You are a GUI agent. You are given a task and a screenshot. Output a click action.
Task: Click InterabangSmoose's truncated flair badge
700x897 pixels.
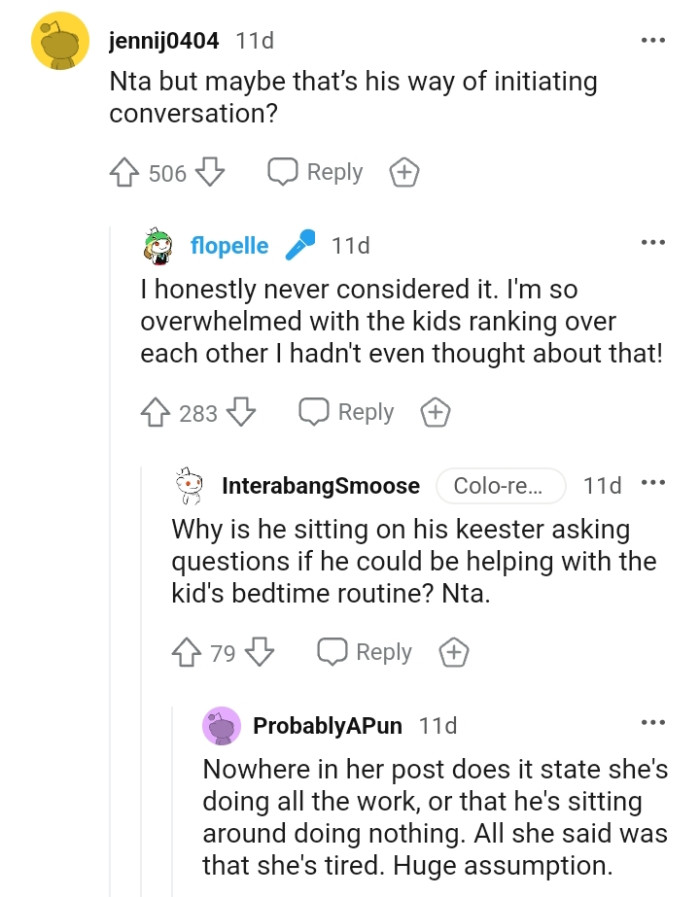pos(500,485)
